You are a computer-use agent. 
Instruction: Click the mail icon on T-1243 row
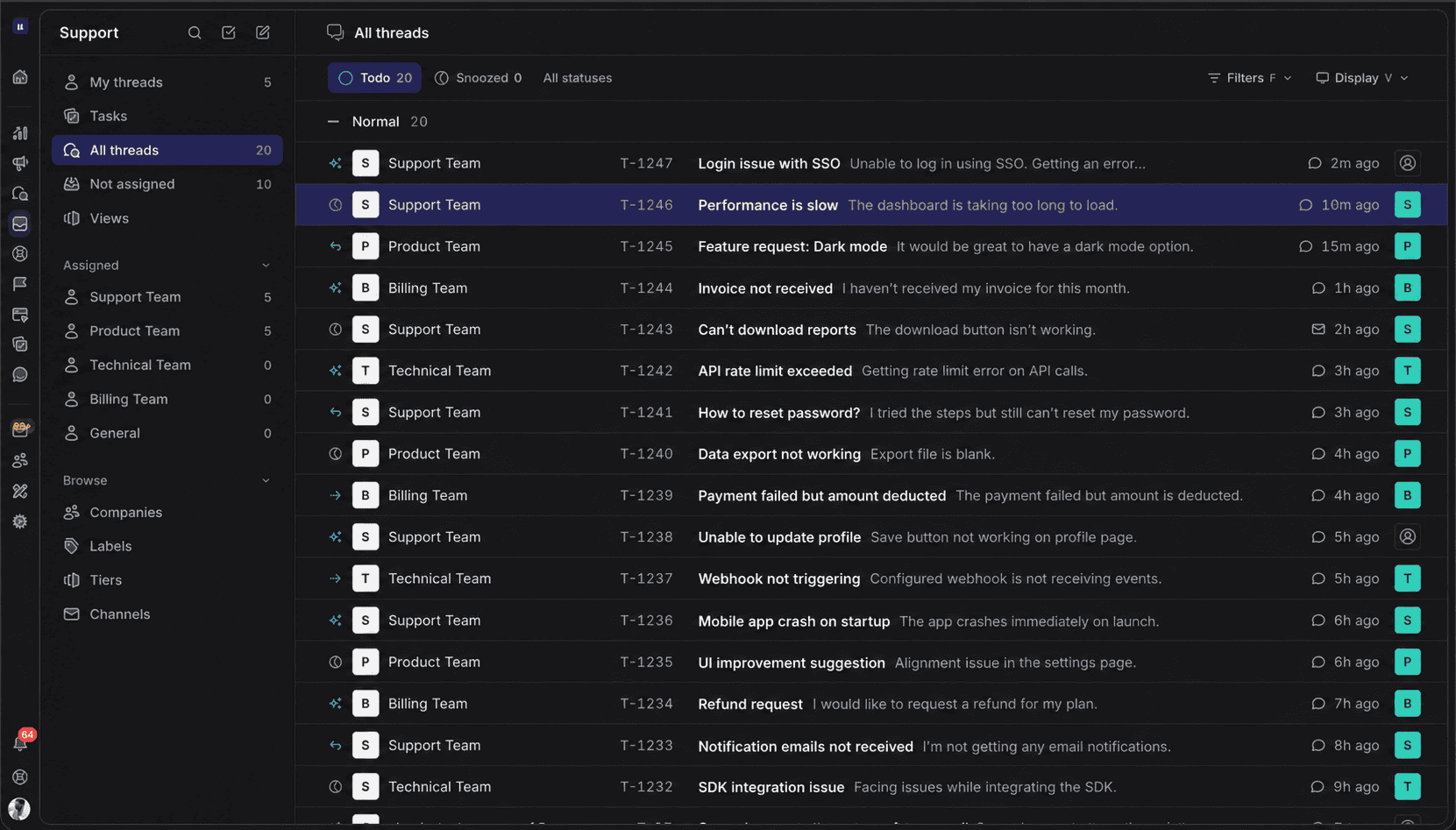tap(1318, 330)
